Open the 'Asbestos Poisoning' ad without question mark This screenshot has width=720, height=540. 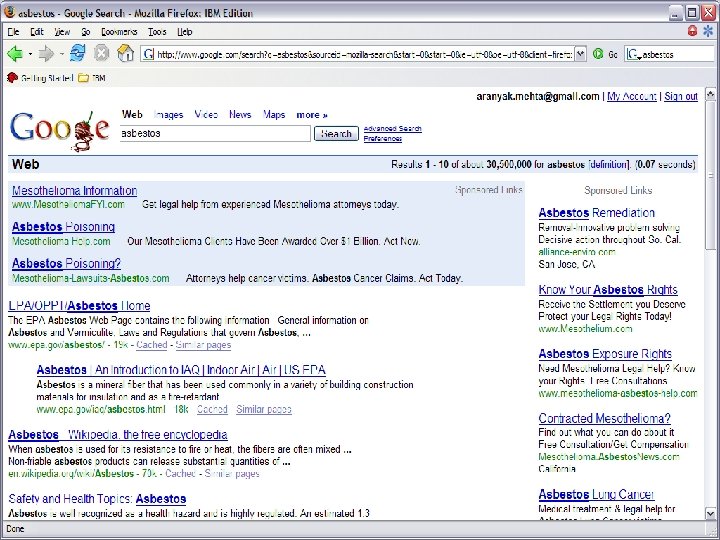(63, 227)
